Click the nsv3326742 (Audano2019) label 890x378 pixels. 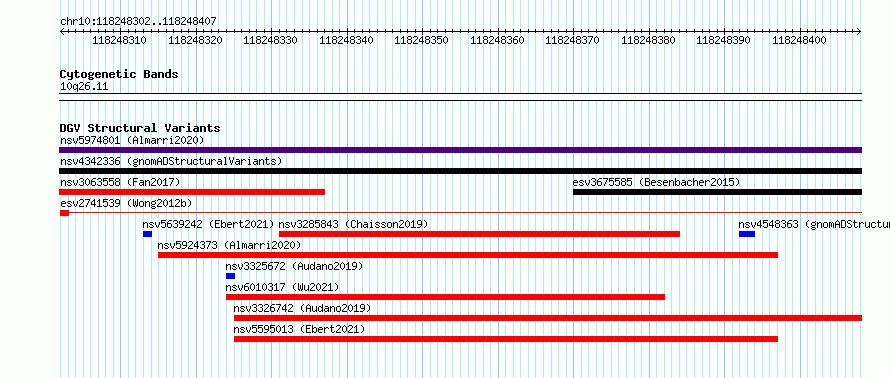(x=302, y=308)
